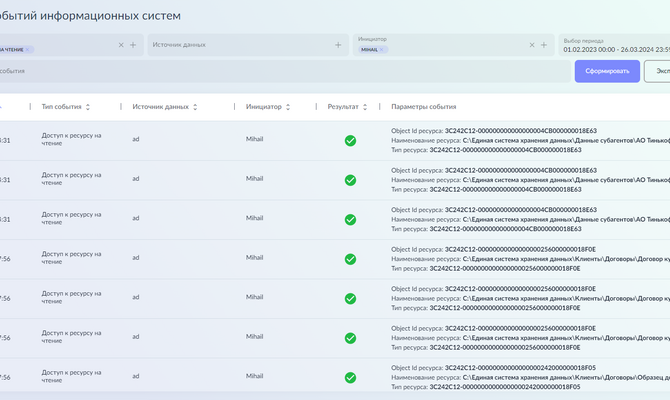Screen dimensions: 670x400
Task: Sort table by Инициатор column
Action: [x=289, y=107]
